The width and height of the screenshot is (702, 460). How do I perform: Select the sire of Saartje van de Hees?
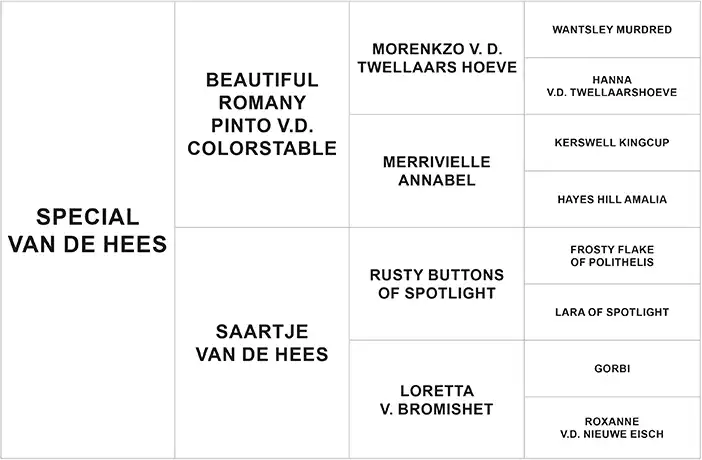(436, 284)
